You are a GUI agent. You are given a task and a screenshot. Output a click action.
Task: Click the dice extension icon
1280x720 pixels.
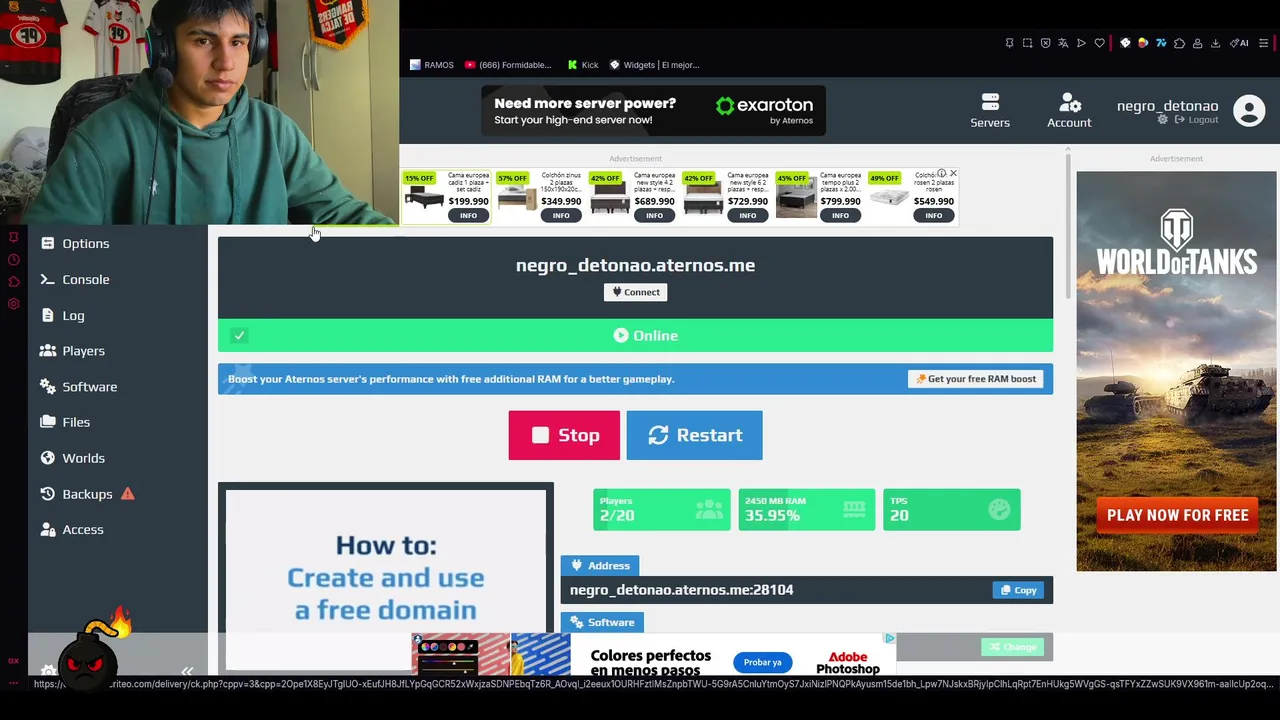point(1125,43)
